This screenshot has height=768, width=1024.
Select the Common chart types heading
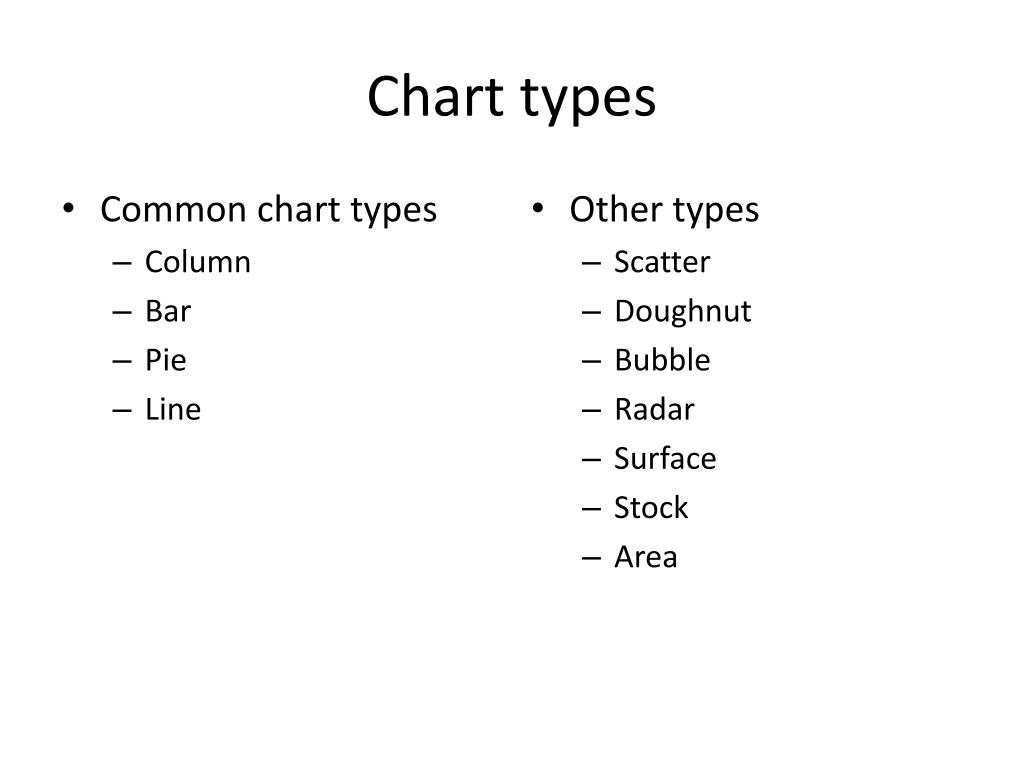[x=268, y=210]
